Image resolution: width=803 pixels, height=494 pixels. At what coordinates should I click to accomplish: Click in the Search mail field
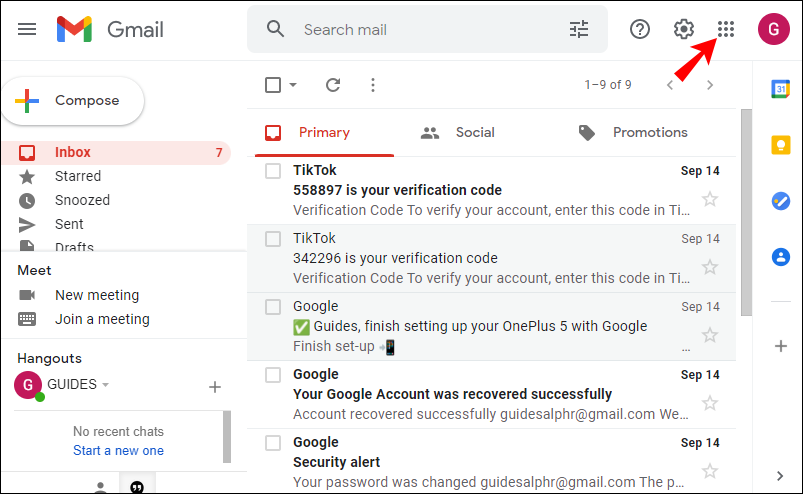click(x=420, y=29)
